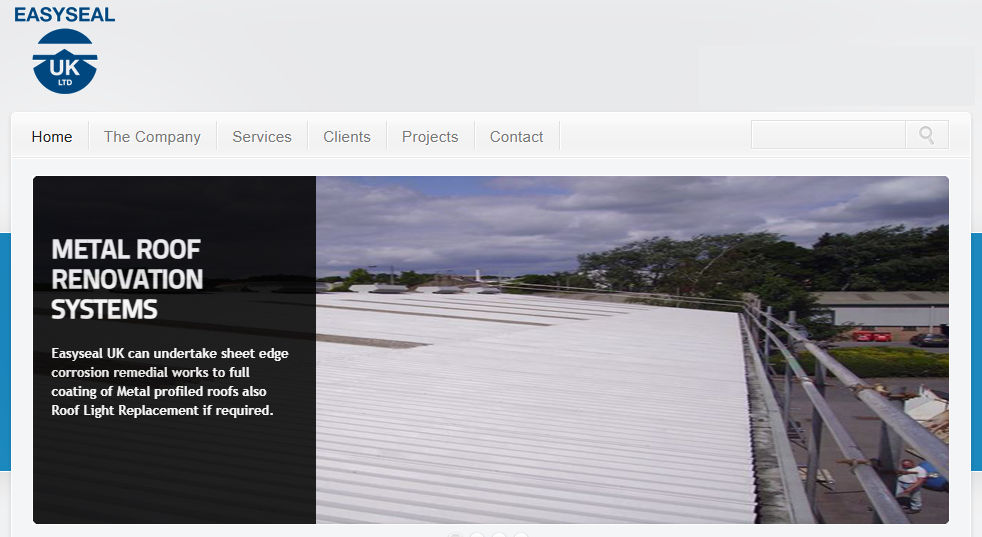Image resolution: width=982 pixels, height=537 pixels.
Task: Jump to the third slideshow dot
Action: tap(499, 535)
